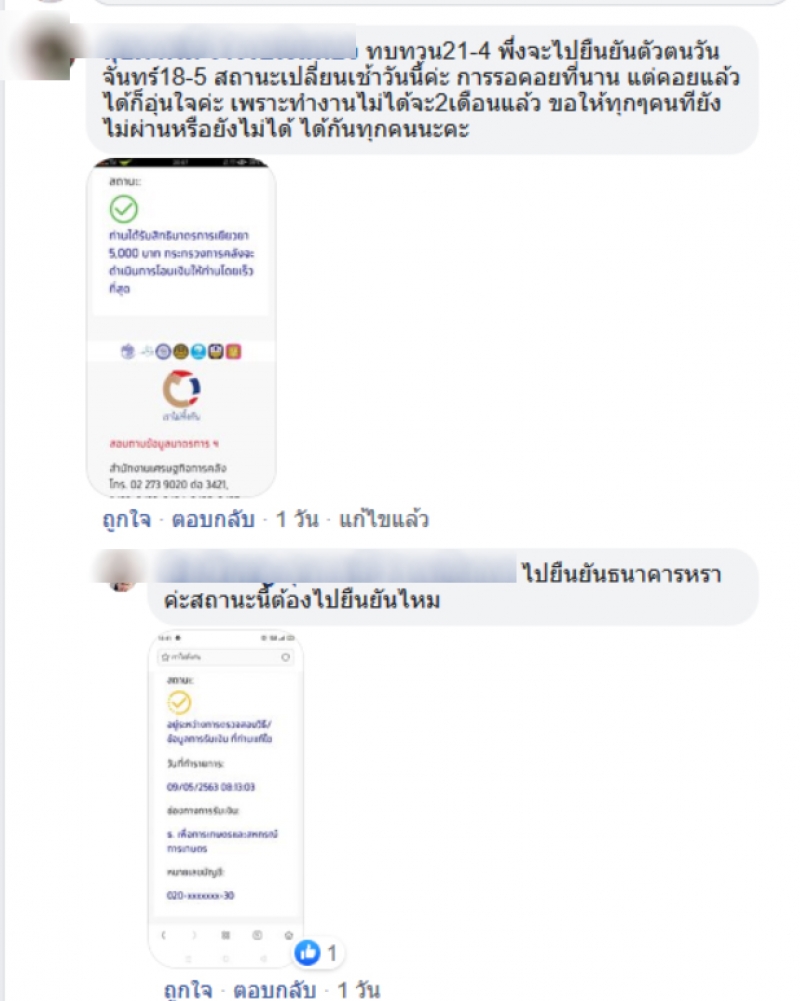800x1001 pixels.
Task: Open the first comment's 1 วัน timestamp
Action: 297,520
